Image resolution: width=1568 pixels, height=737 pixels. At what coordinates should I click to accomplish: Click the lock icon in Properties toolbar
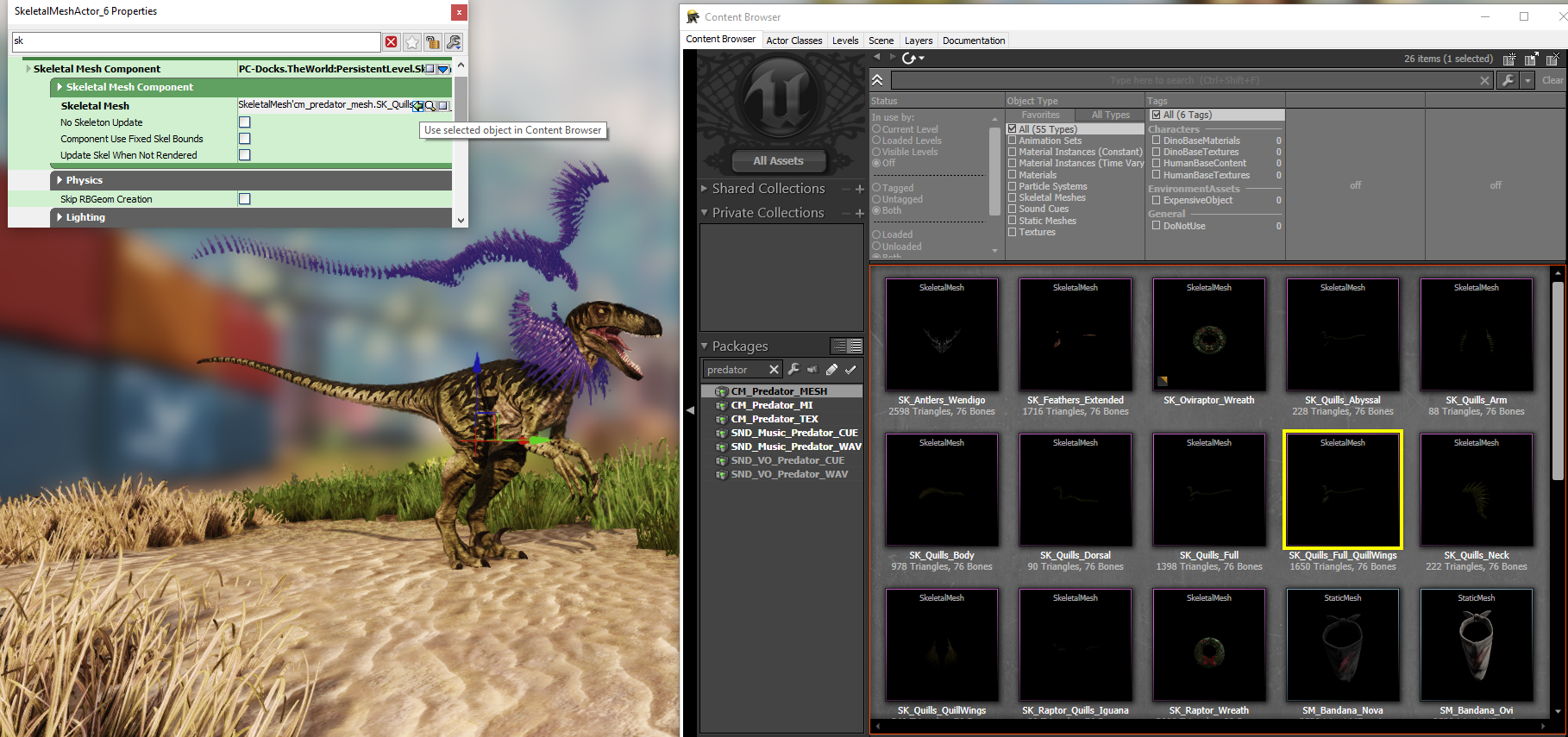click(x=433, y=41)
